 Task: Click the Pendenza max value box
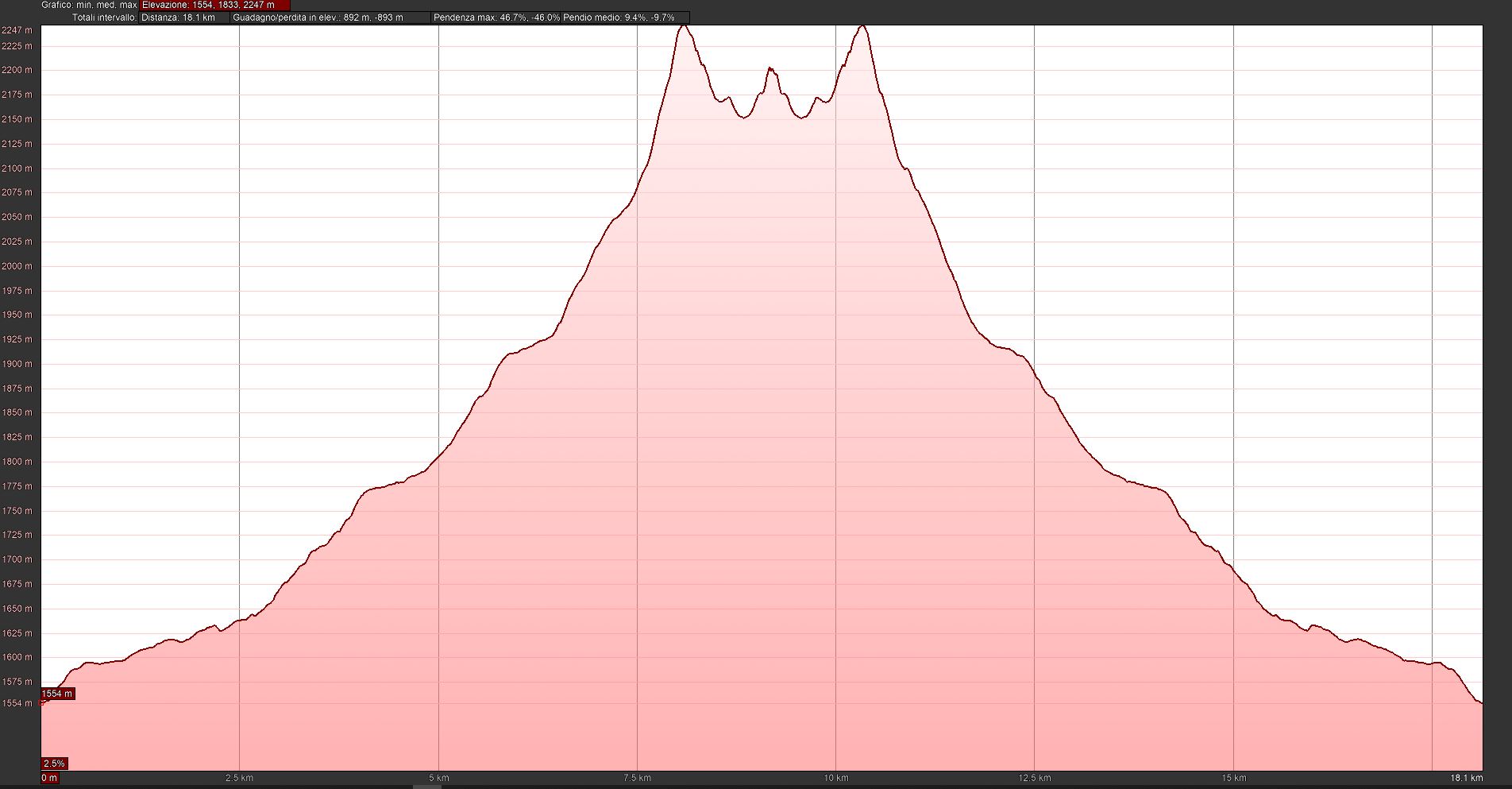pyautogui.click(x=496, y=17)
